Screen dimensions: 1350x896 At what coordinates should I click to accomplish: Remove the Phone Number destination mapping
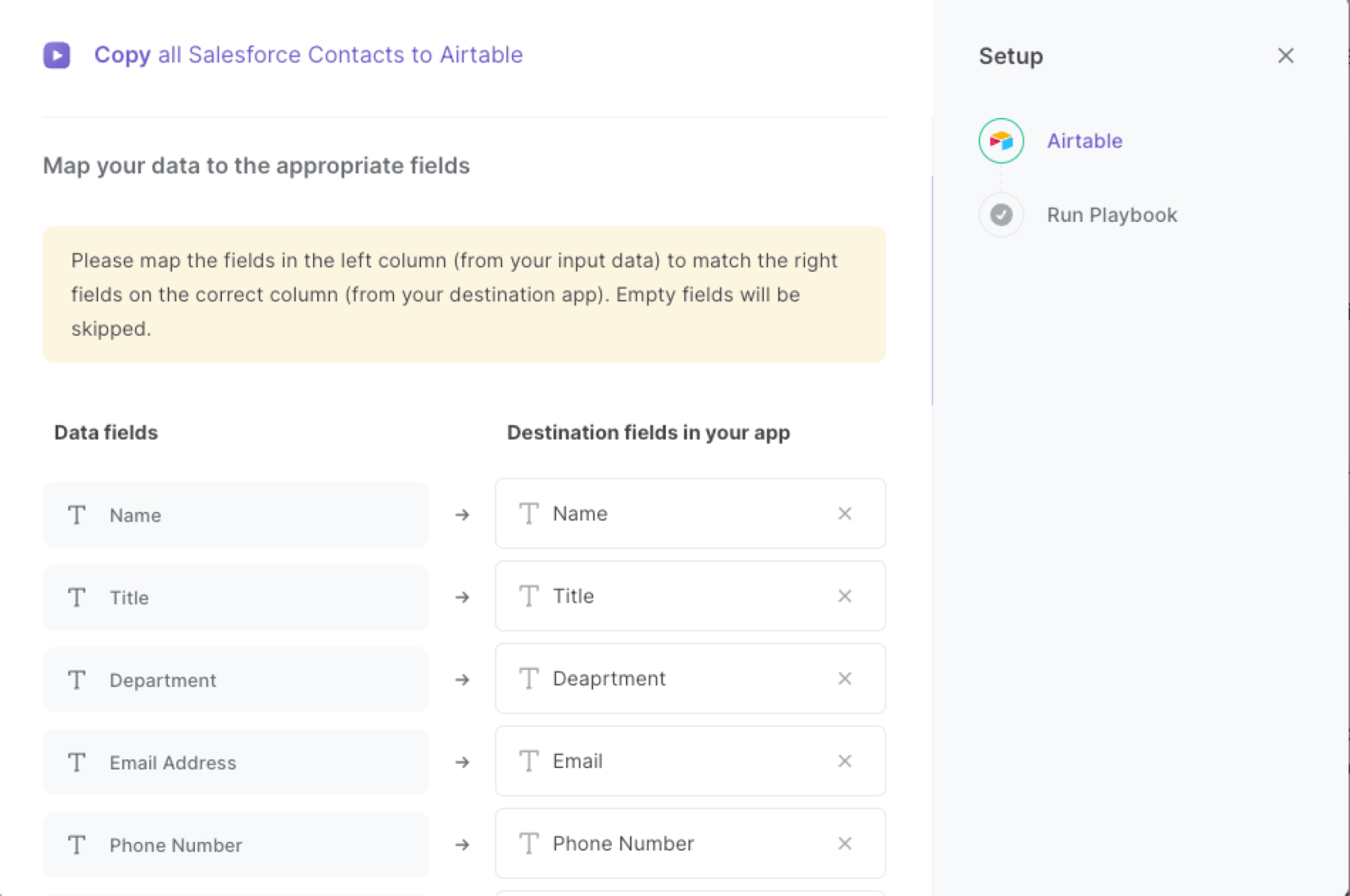(x=845, y=844)
